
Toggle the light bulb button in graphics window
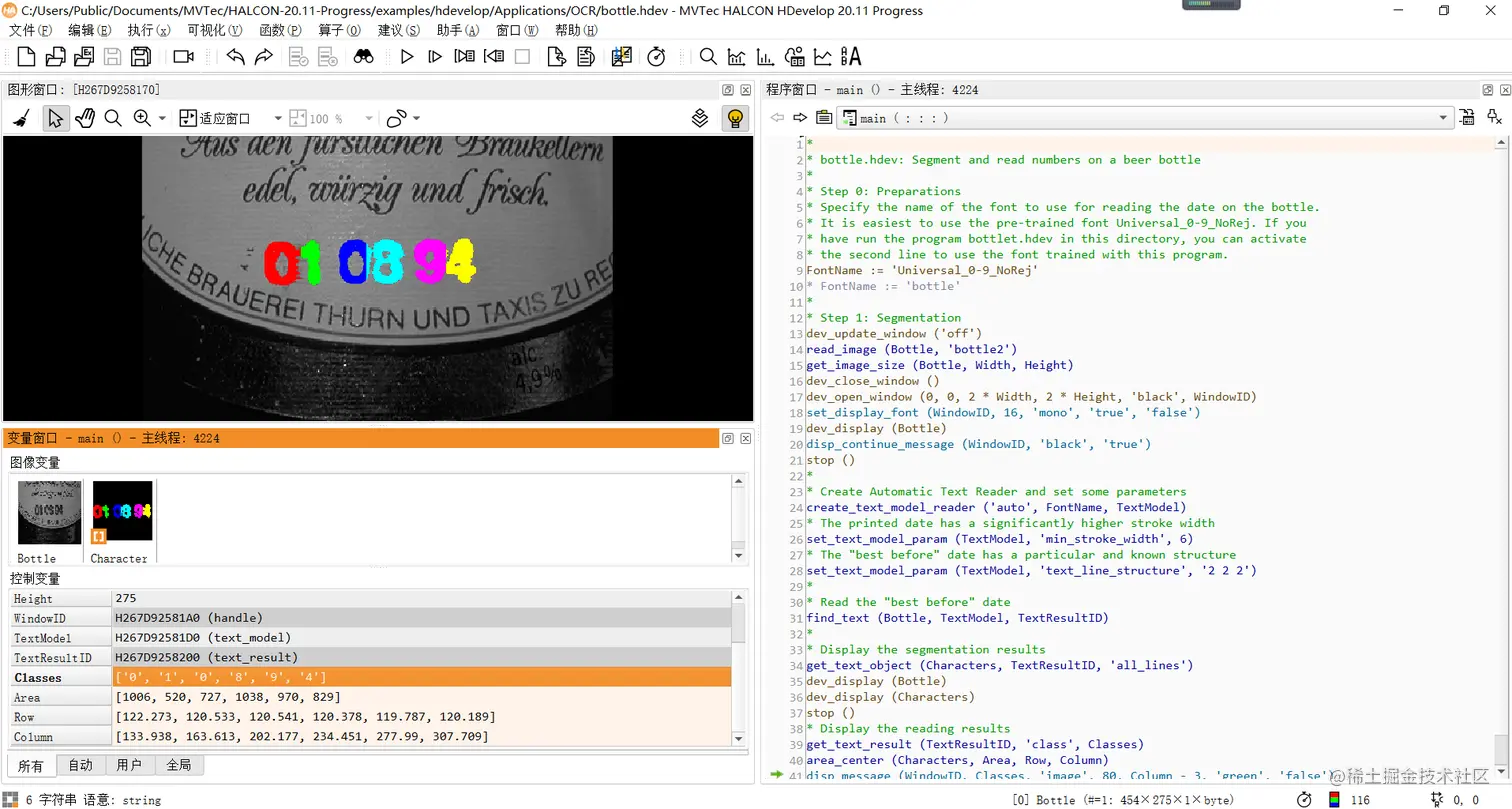pos(735,119)
